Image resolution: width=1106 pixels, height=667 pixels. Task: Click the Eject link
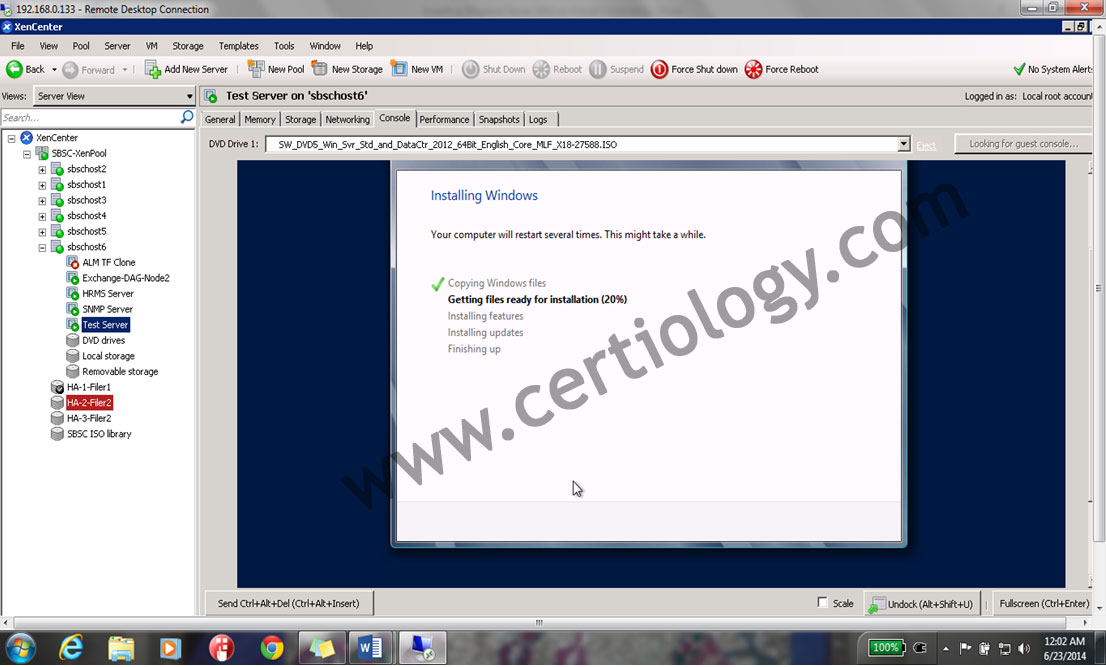pos(926,145)
